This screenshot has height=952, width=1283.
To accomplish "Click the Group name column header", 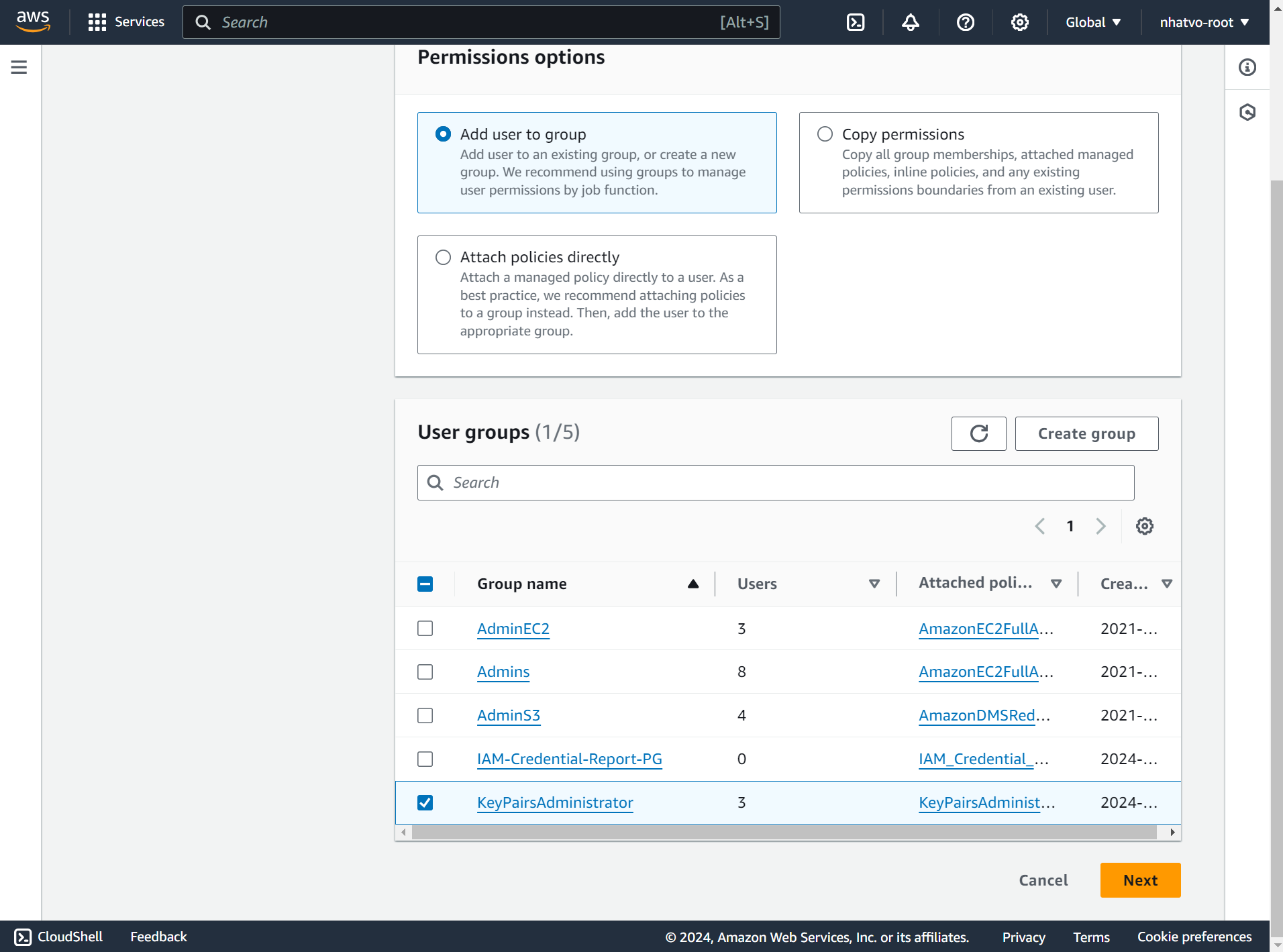I will tap(521, 584).
